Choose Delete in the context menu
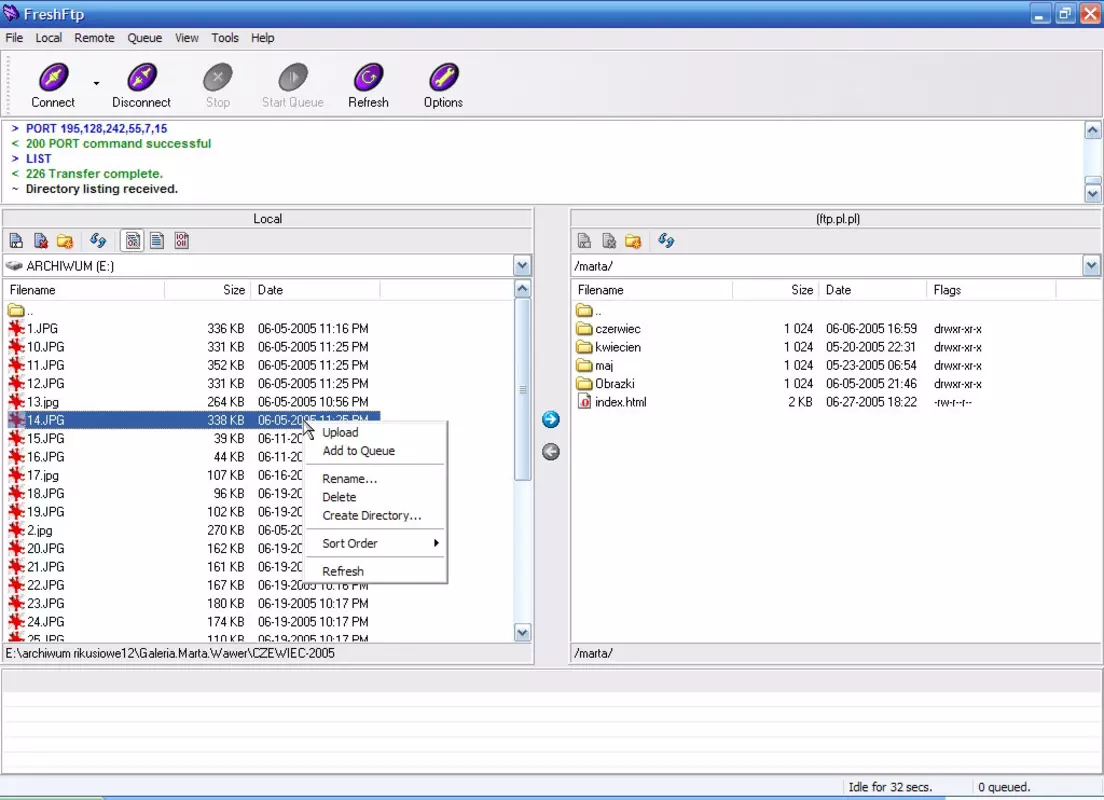 click(x=375, y=497)
